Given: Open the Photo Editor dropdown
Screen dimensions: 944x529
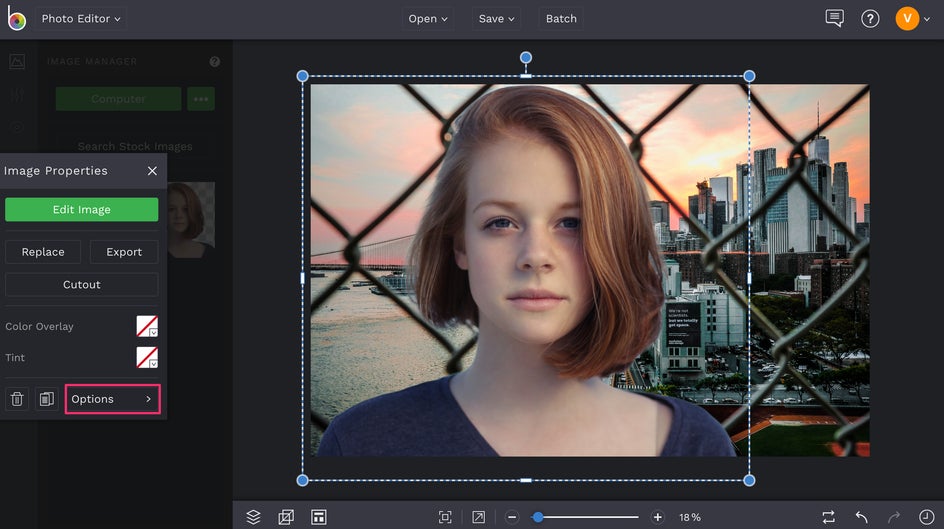Looking at the screenshot, I should click(x=80, y=18).
